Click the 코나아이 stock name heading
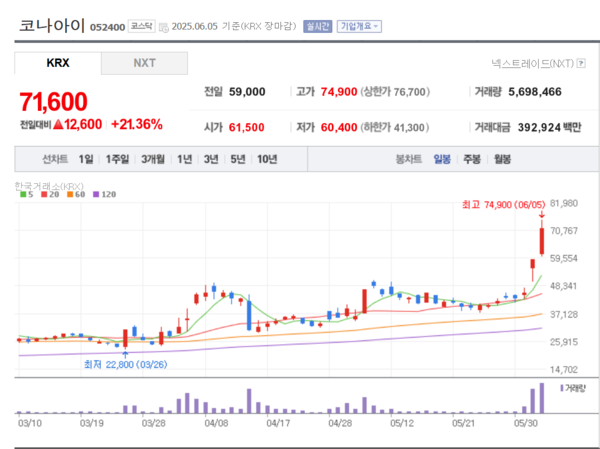Viewport: 600px width, 449px height. click(x=52, y=26)
